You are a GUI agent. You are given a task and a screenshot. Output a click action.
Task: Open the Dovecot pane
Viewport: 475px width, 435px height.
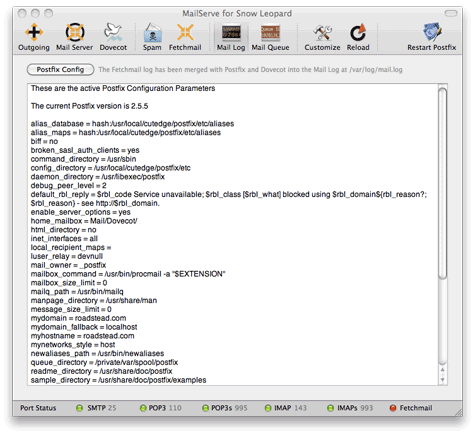click(113, 37)
